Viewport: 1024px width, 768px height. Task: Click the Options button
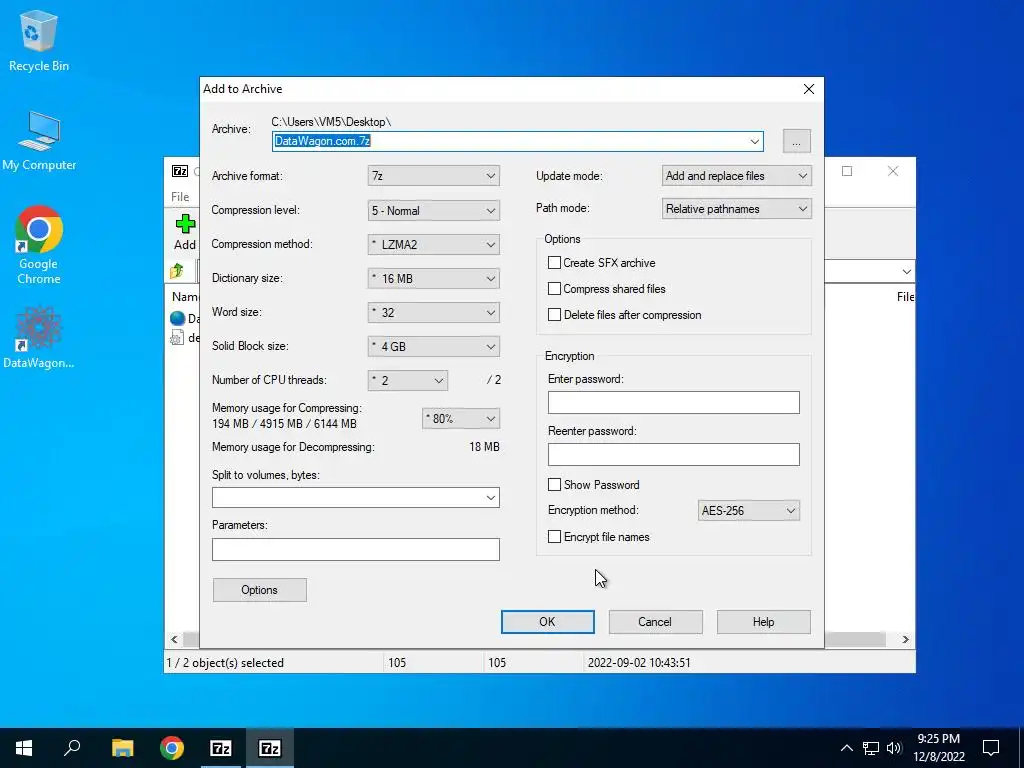point(259,590)
